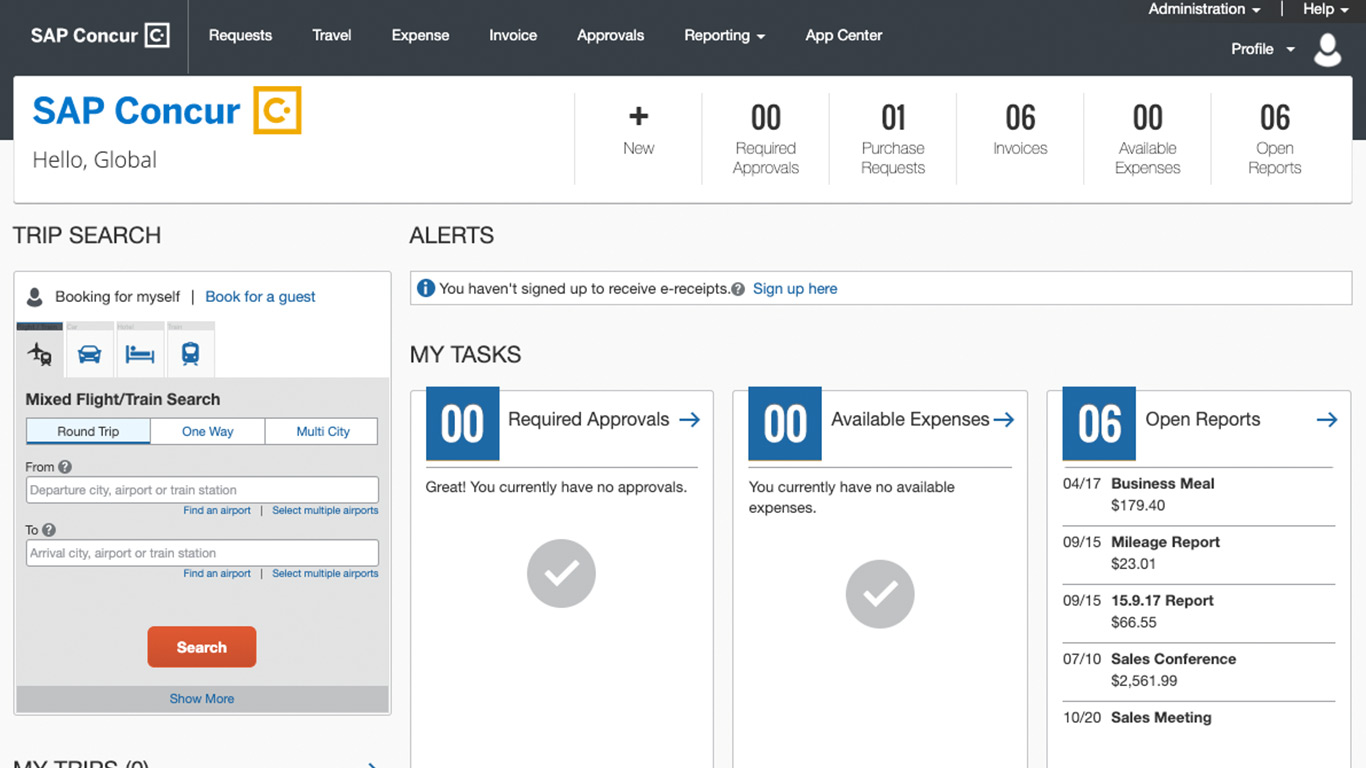Open Required Approvals via arrow icon

coord(689,420)
